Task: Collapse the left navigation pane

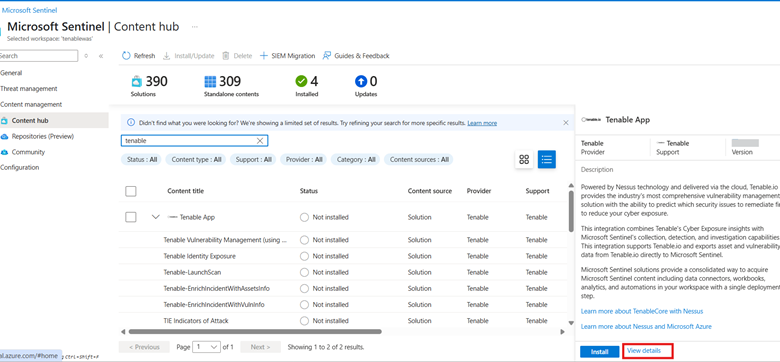Action: (x=101, y=56)
